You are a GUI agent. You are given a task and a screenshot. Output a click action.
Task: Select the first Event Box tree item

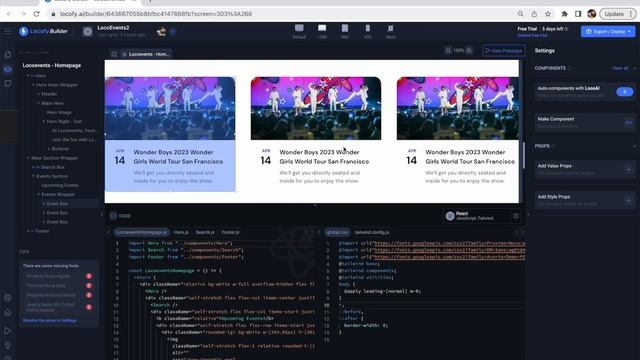tap(57, 204)
